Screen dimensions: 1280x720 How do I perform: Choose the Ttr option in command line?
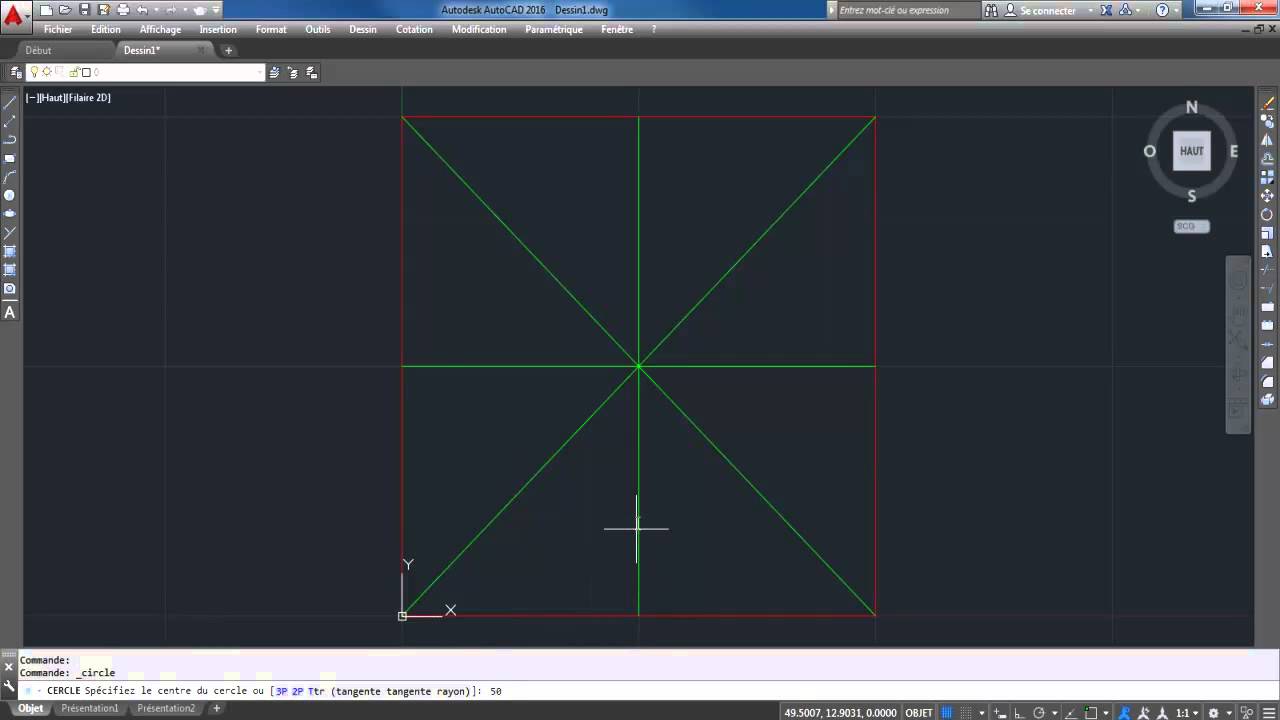tap(316, 691)
